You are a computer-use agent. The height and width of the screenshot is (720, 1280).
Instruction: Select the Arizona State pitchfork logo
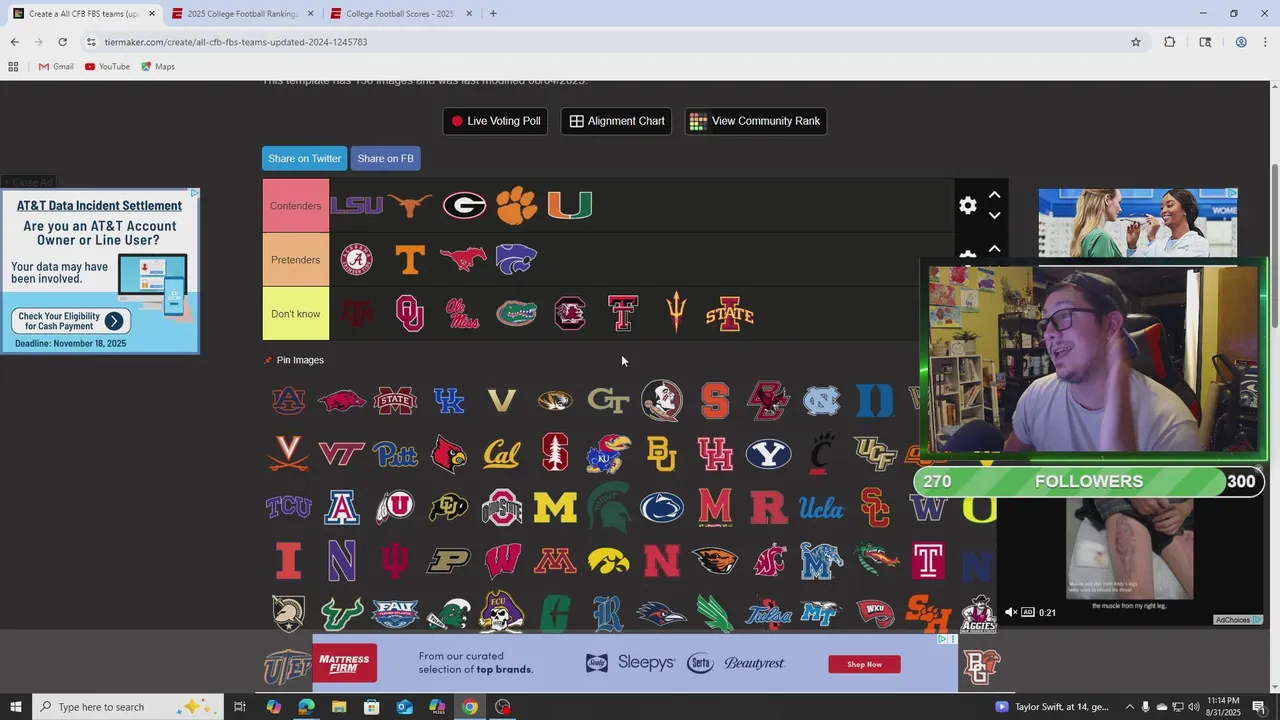[676, 313]
